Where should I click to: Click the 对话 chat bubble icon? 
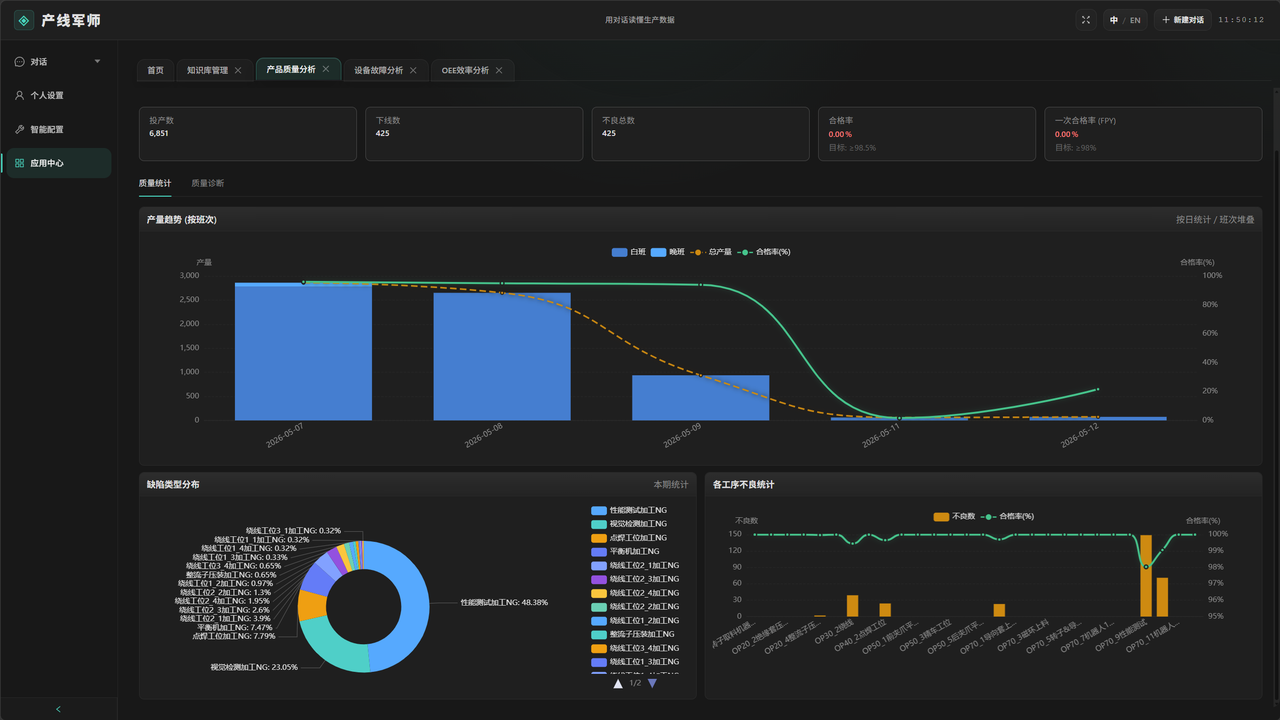click(19, 61)
